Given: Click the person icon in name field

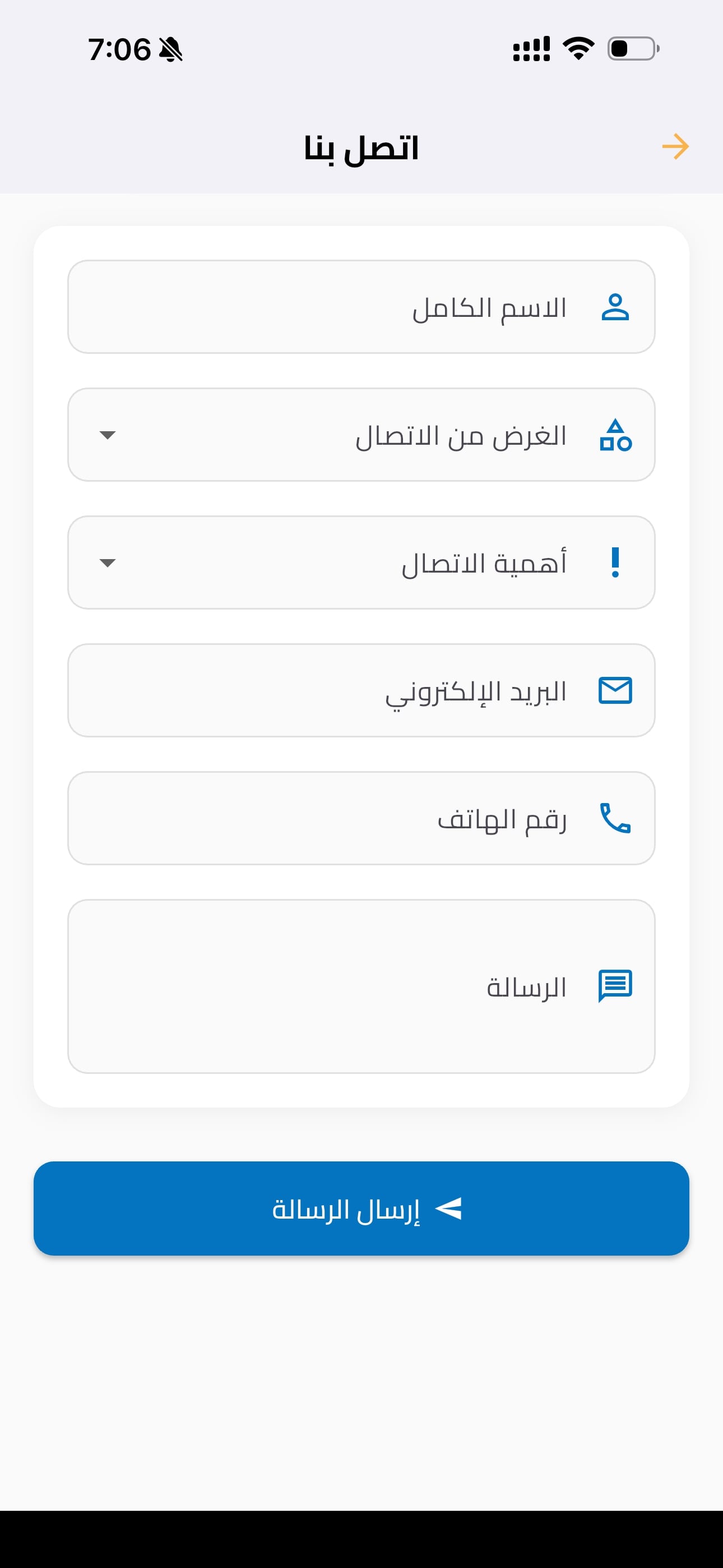Looking at the screenshot, I should 615,307.
